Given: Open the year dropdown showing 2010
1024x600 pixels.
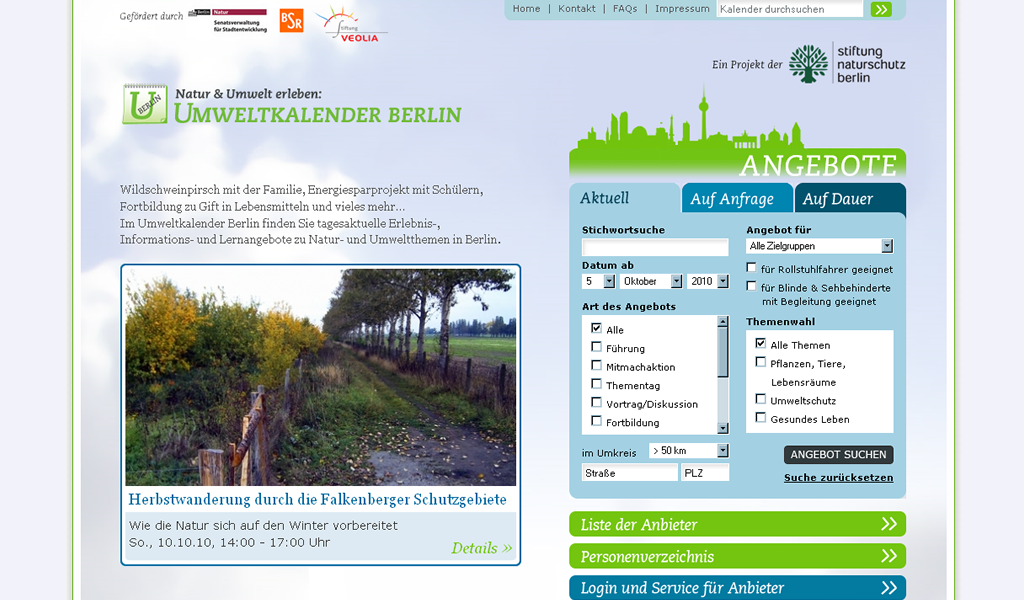Looking at the screenshot, I should tap(708, 281).
